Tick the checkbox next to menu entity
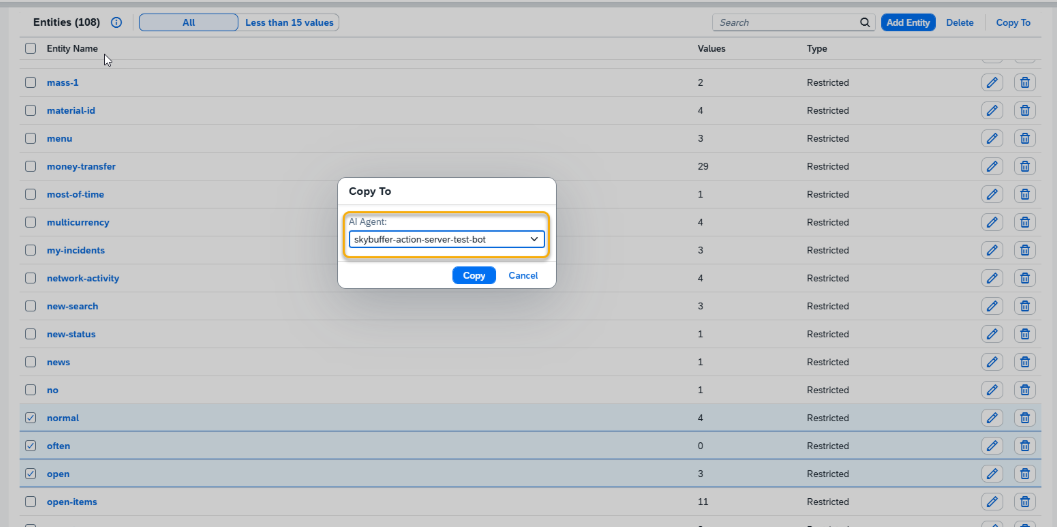The height and width of the screenshot is (527, 1057). point(30,139)
